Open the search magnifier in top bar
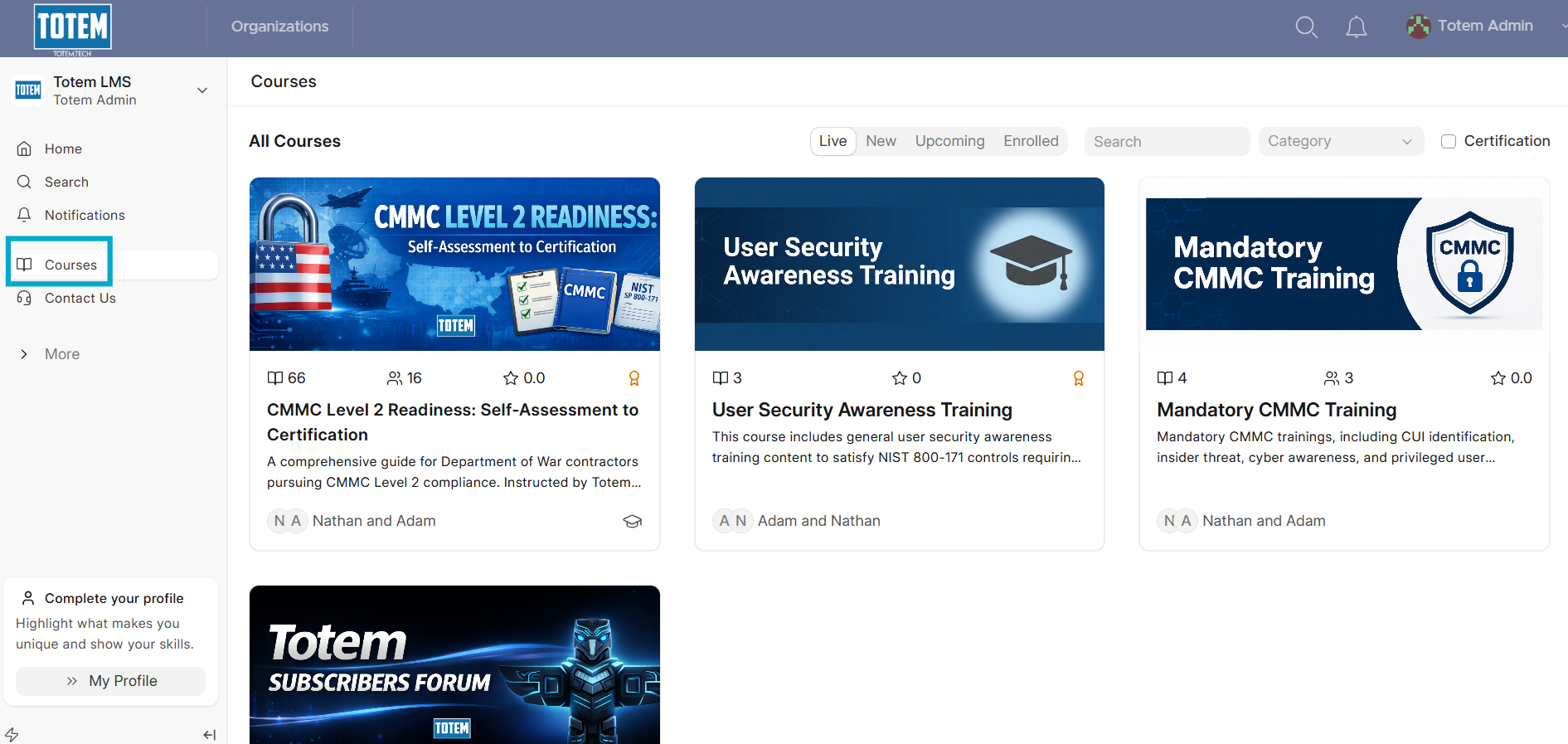Image resolution: width=1568 pixels, height=744 pixels. 1306,27
